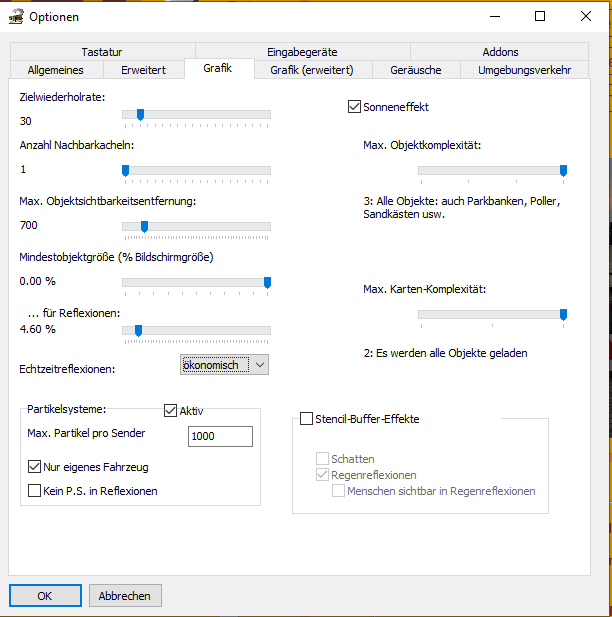Switch to the Tastatur tab
612x617 pixels.
103,52
